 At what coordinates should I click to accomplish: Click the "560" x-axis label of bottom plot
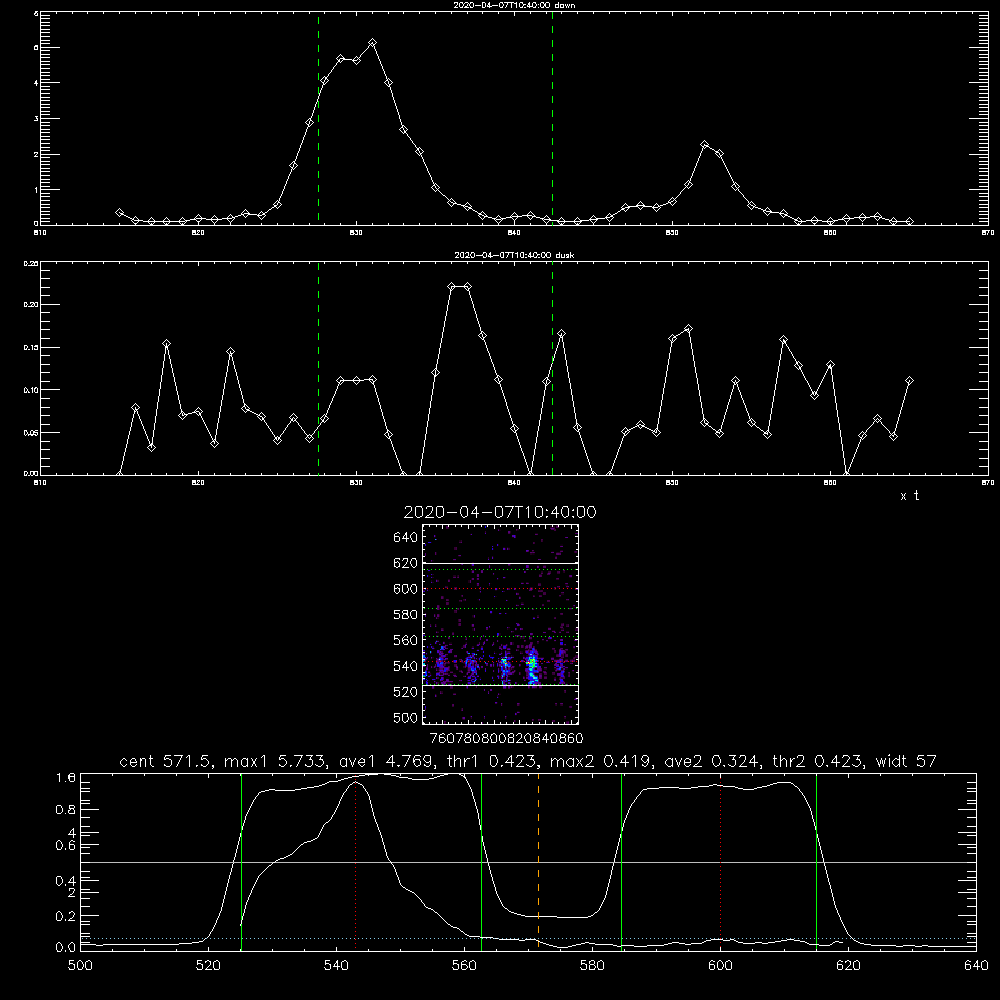[464, 965]
